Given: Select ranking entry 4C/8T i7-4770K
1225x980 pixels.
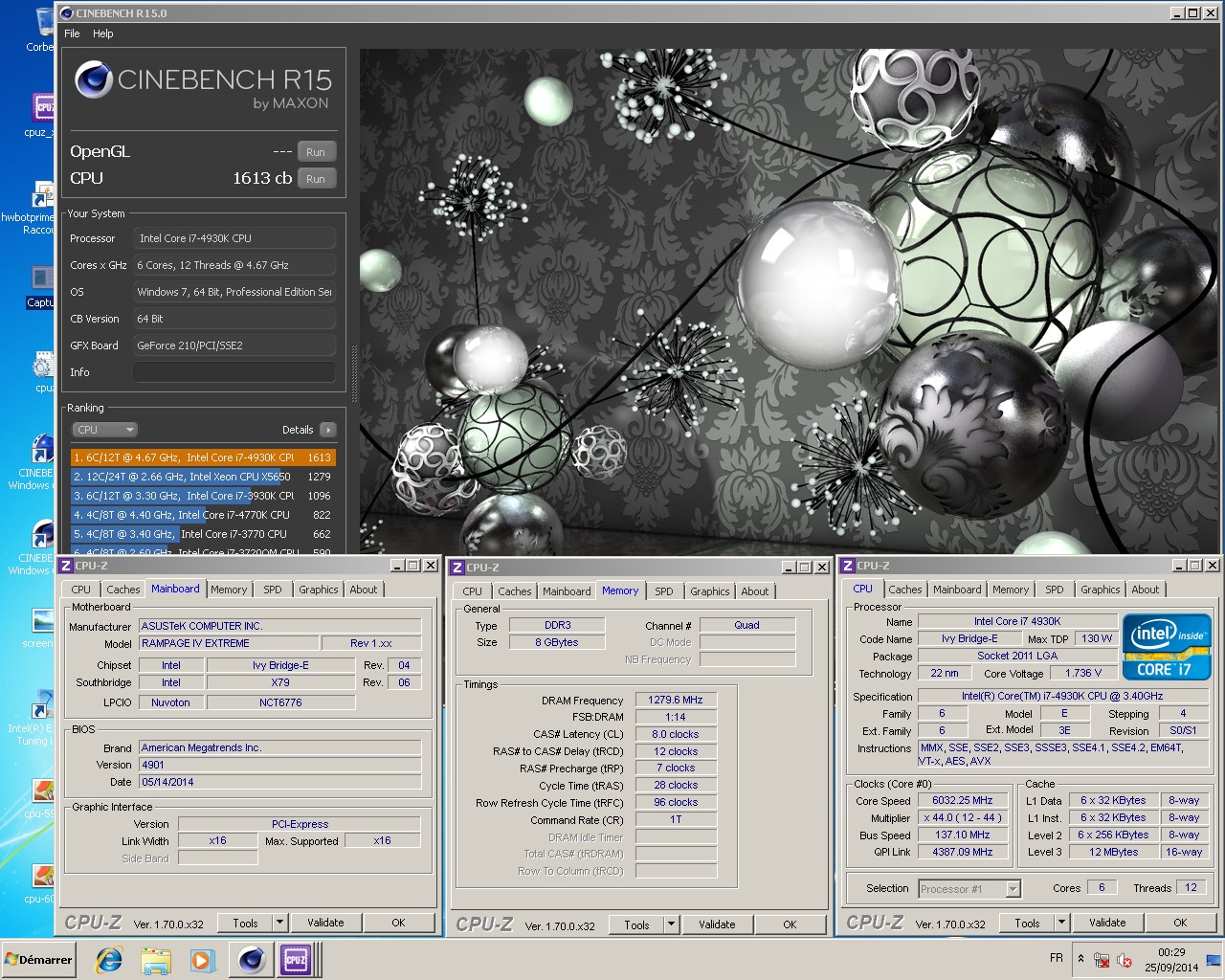Looking at the screenshot, I should click(203, 515).
